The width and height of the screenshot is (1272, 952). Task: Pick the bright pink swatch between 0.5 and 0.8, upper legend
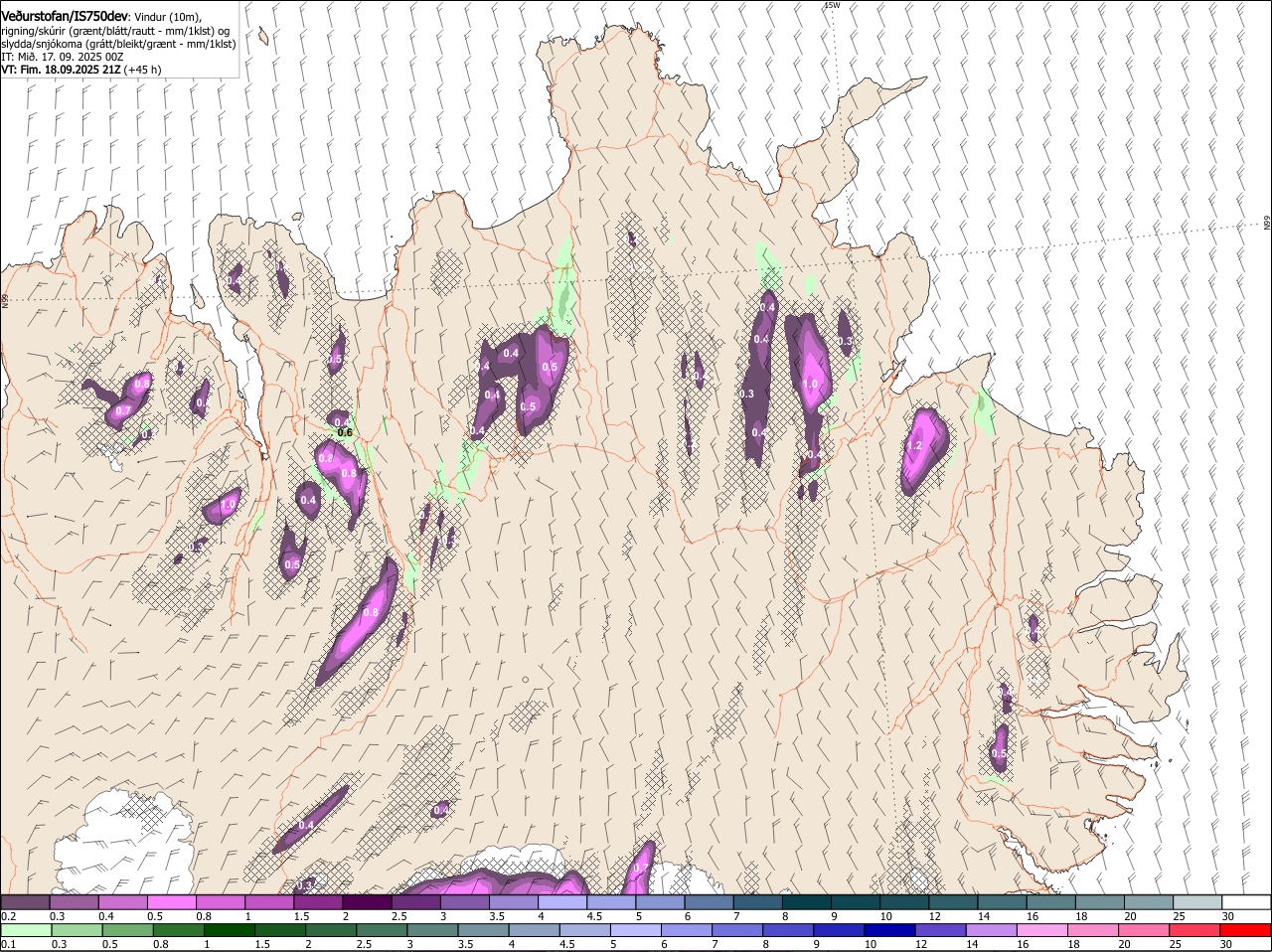coord(172,901)
